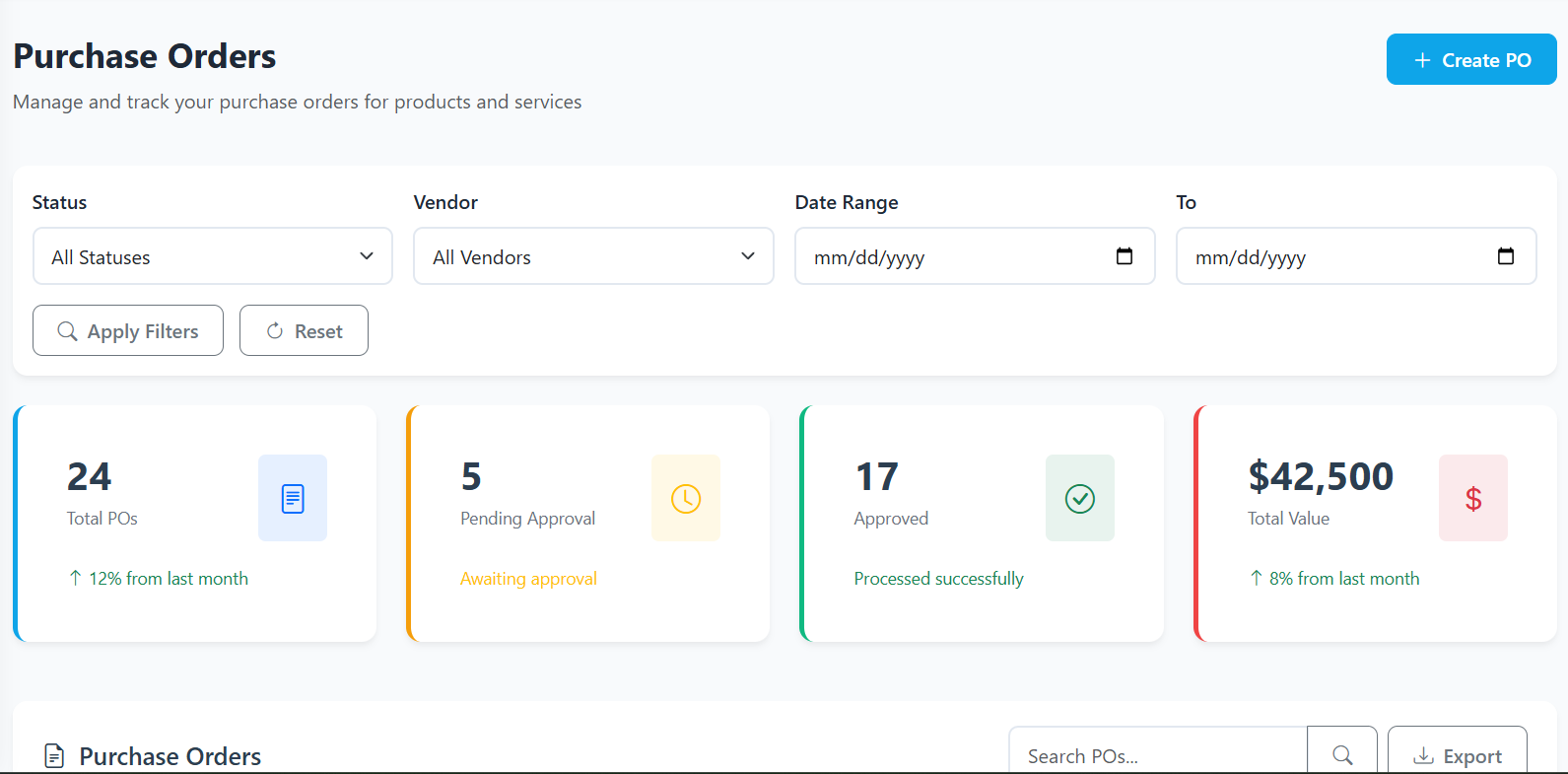
Task: Click the yellow clock Pending Approval icon
Action: 686,498
